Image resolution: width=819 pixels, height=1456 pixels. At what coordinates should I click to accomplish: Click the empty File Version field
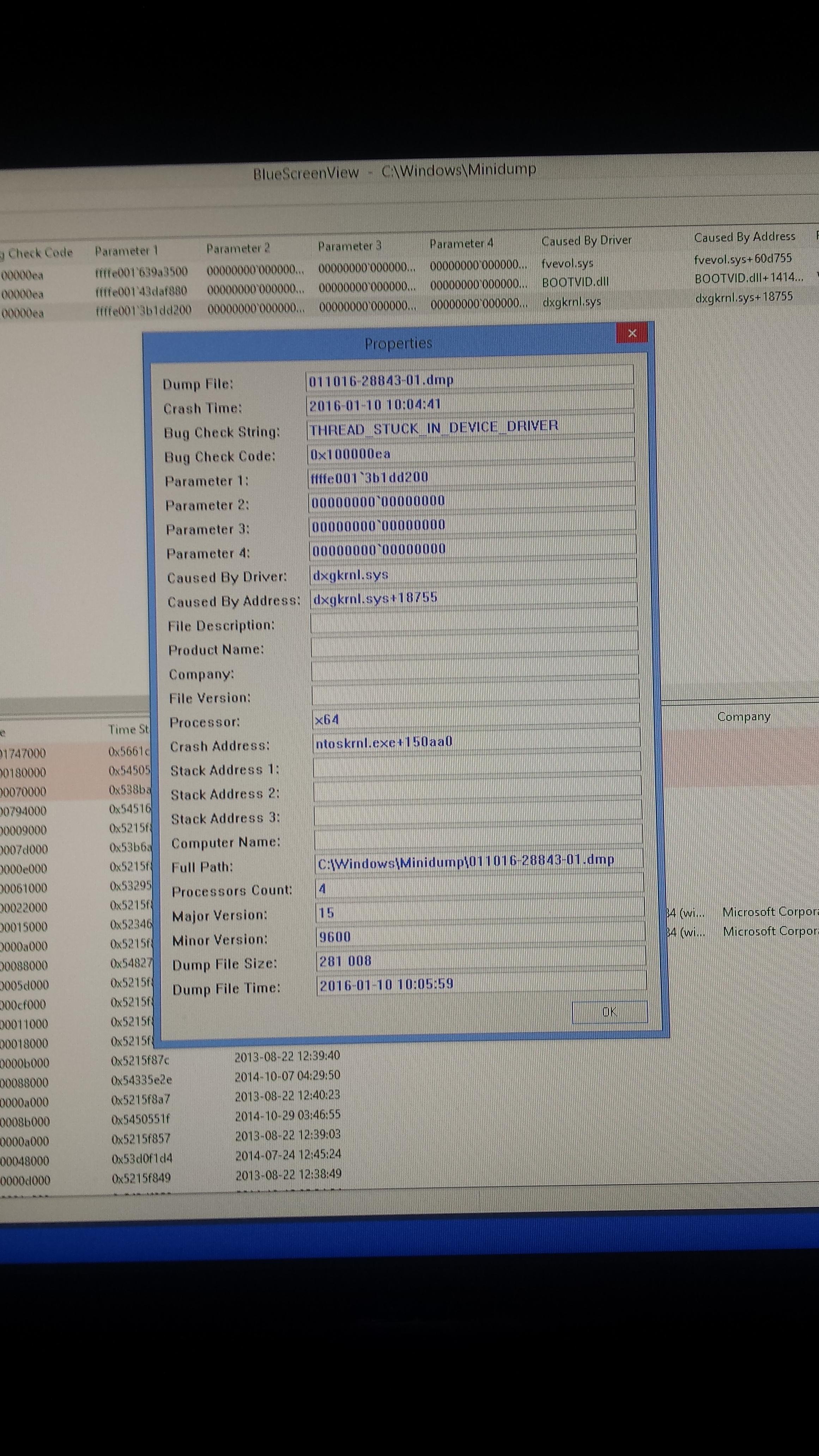(x=475, y=693)
